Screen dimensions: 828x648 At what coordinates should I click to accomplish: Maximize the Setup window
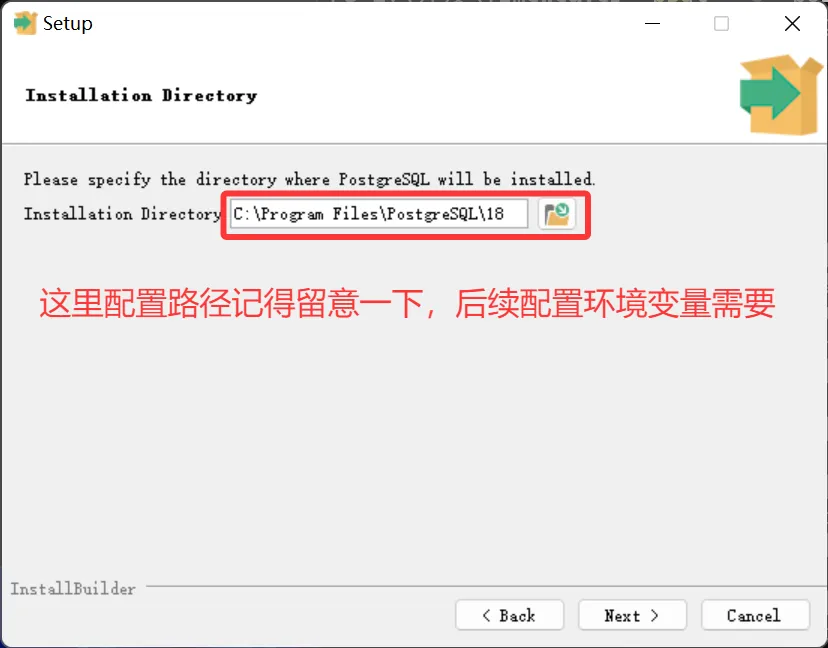[721, 24]
